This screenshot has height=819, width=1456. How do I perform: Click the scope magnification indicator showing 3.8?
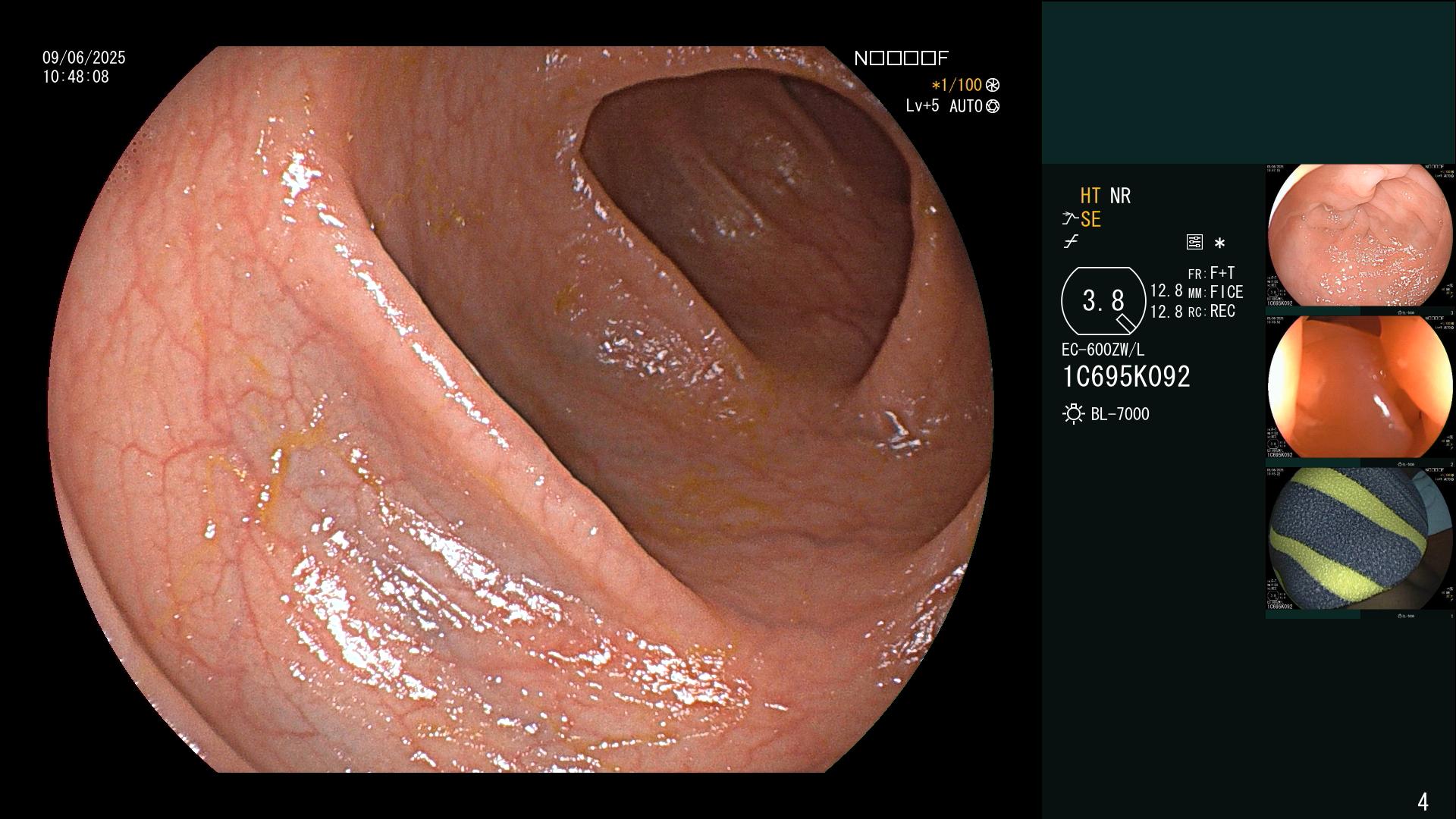tap(1103, 301)
